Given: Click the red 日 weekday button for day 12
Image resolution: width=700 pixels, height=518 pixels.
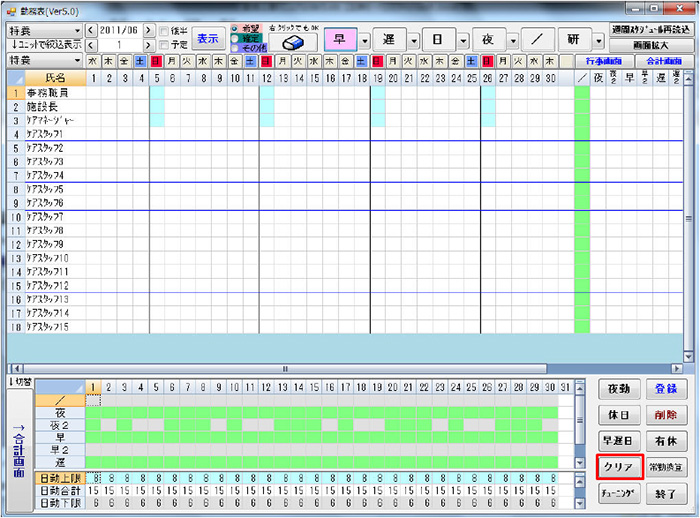Looking at the screenshot, I should (x=267, y=61).
